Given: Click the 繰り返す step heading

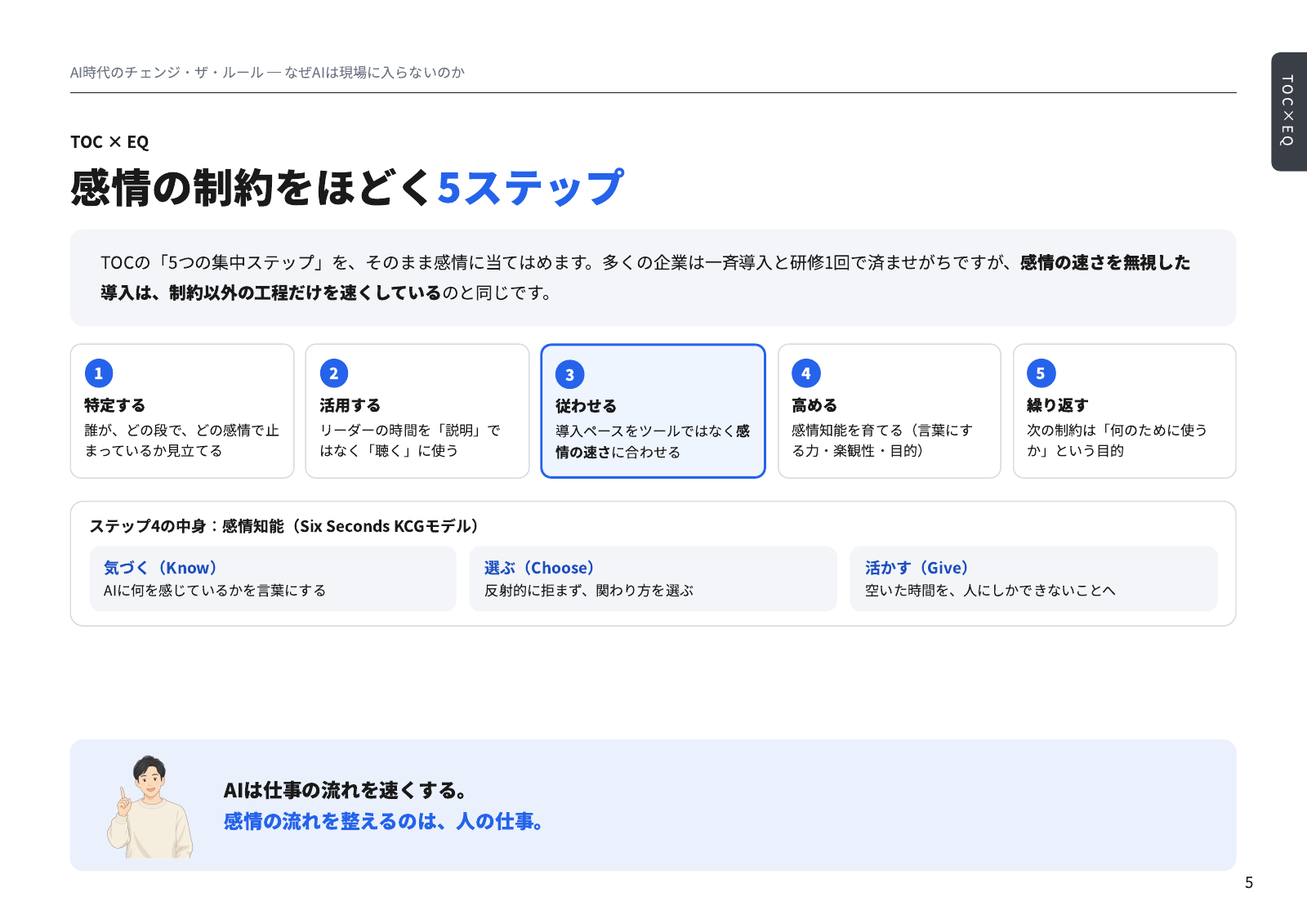Looking at the screenshot, I should (x=1058, y=405).
